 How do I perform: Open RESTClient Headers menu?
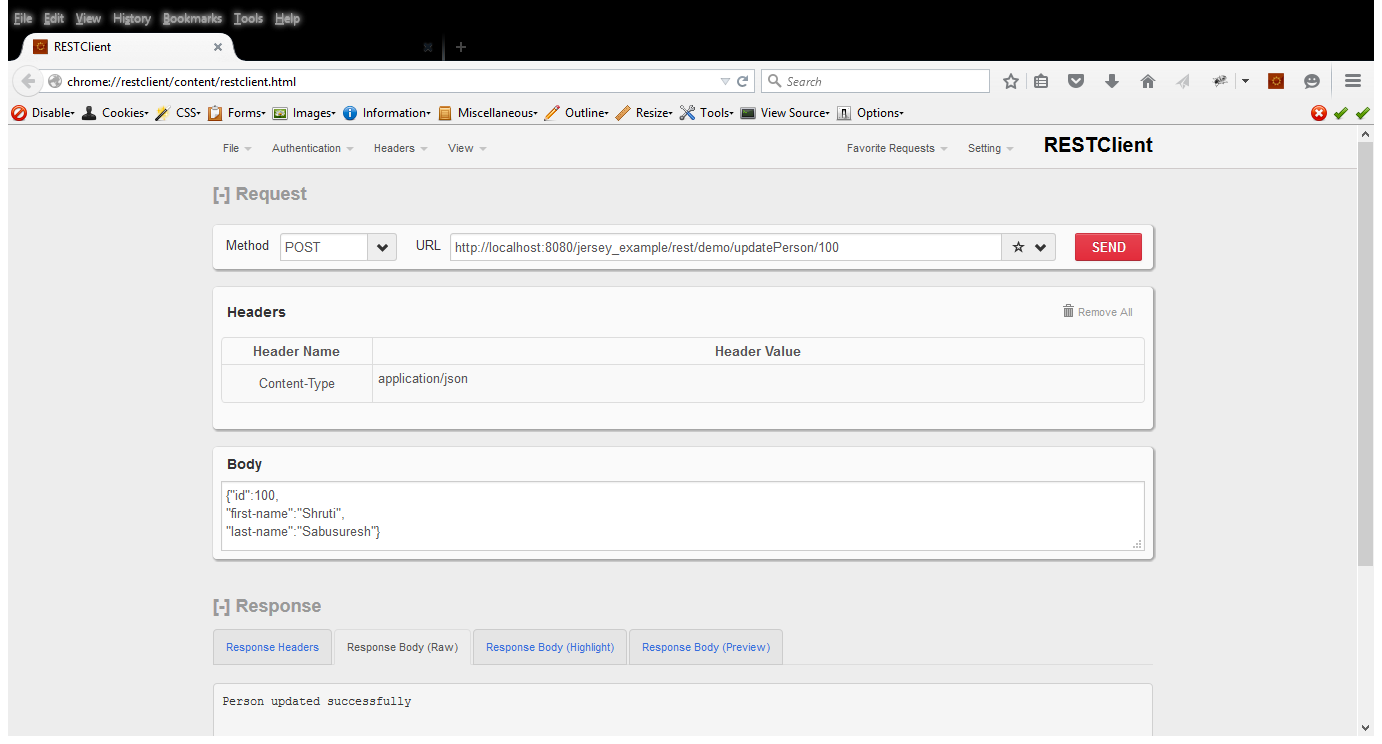coord(400,148)
